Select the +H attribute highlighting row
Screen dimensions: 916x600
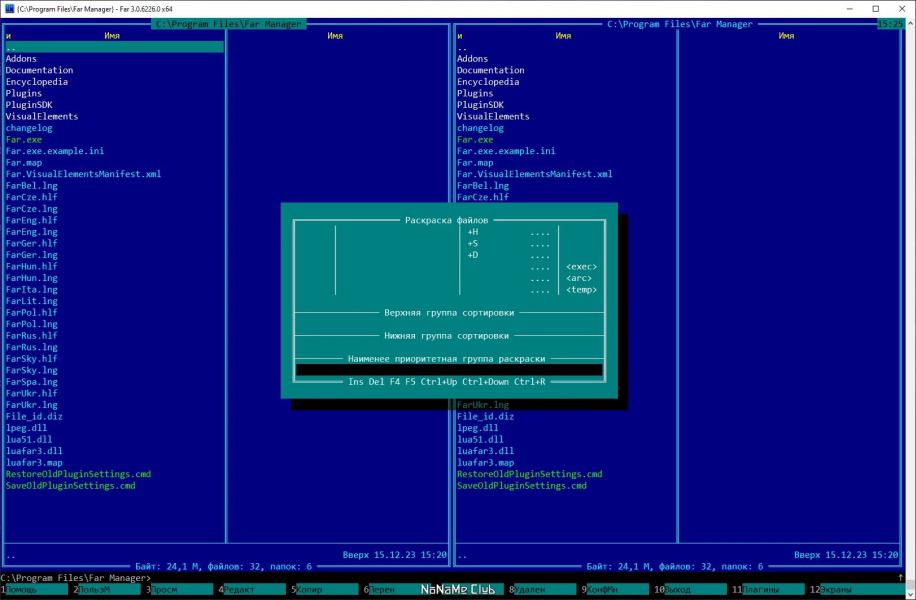tap(449, 232)
